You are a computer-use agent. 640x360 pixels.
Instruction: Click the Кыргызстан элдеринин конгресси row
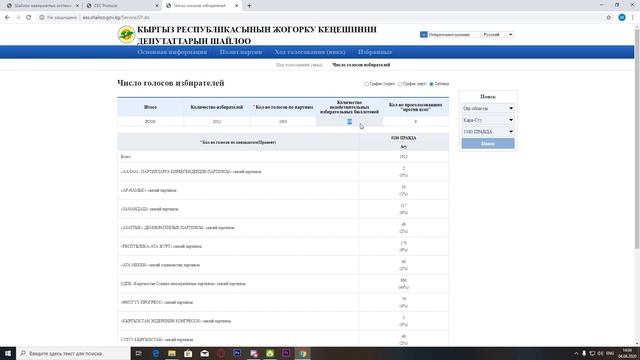click(283, 321)
